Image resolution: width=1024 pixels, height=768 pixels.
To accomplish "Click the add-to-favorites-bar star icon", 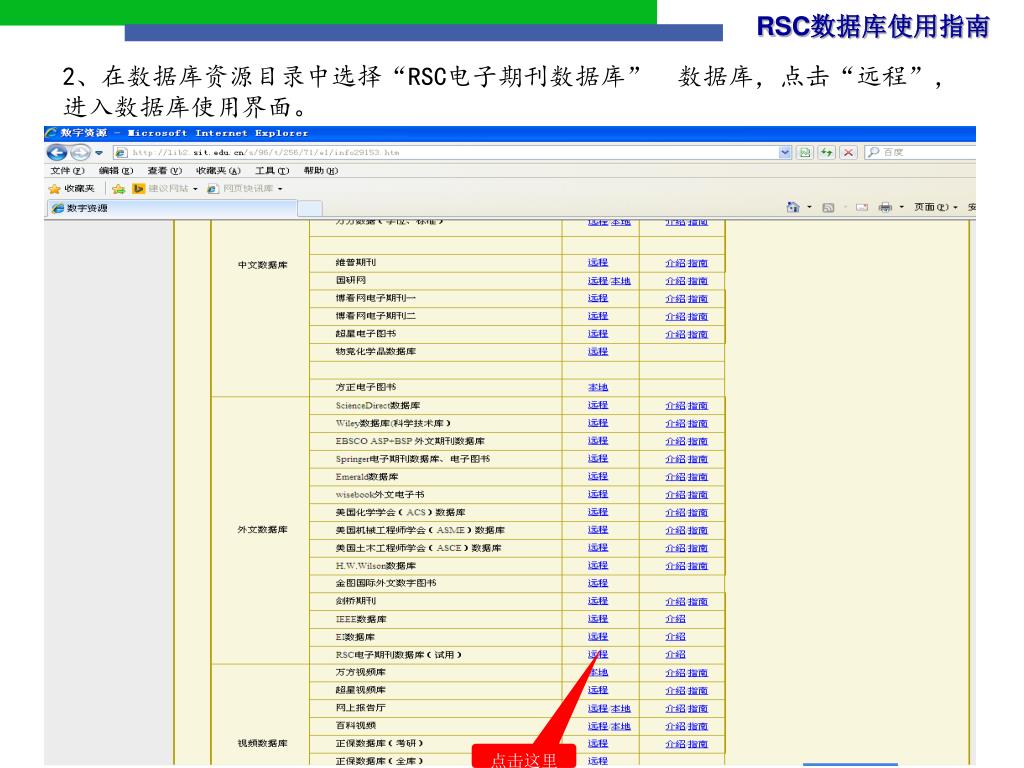I will click(x=118, y=189).
